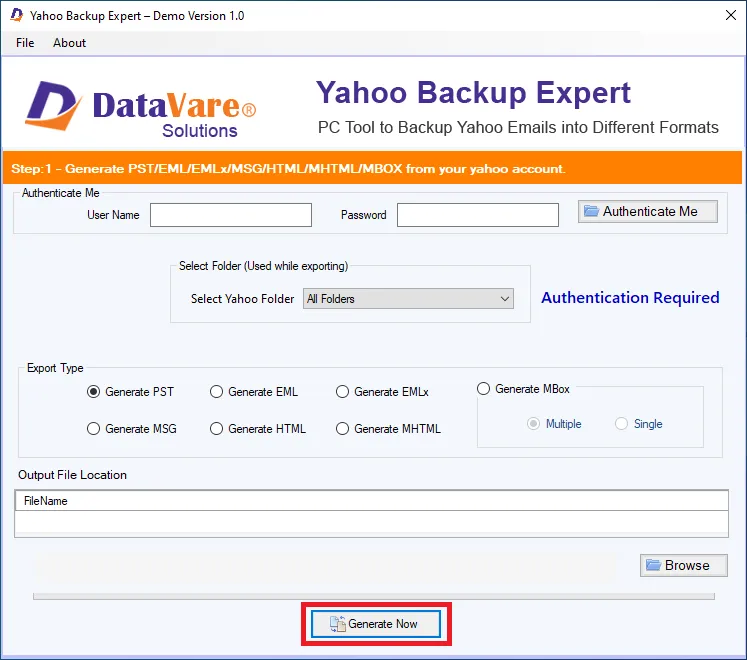Click the empty output file list area

[x=371, y=523]
